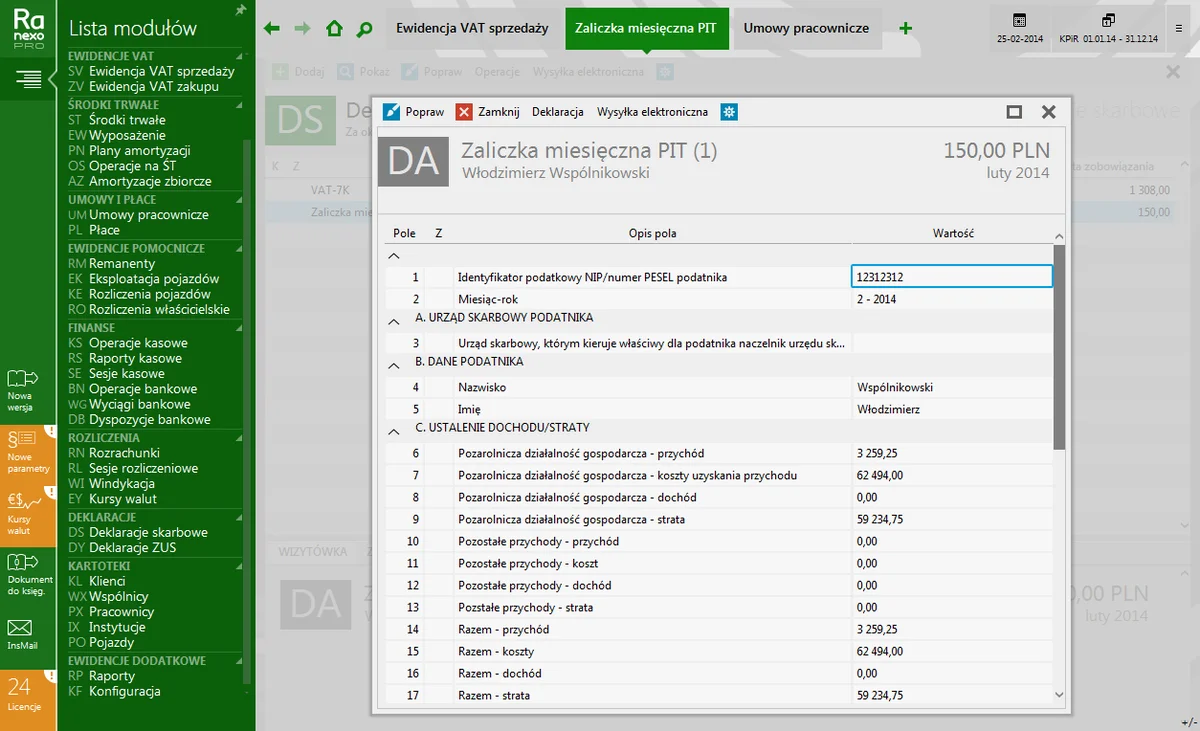Collapse section B. Dane podatnika
This screenshot has width=1200, height=731.
(395, 362)
